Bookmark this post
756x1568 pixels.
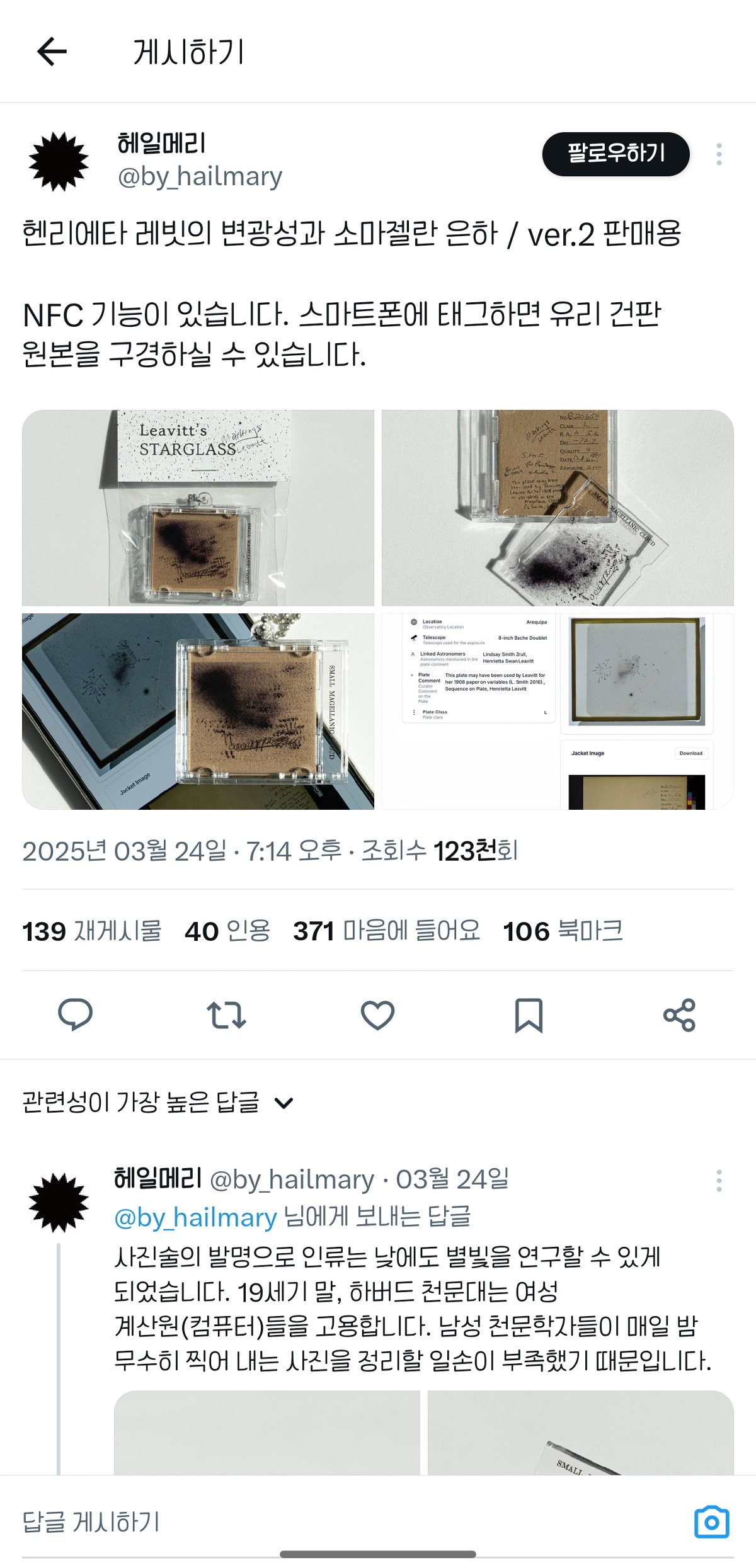[x=529, y=1015]
